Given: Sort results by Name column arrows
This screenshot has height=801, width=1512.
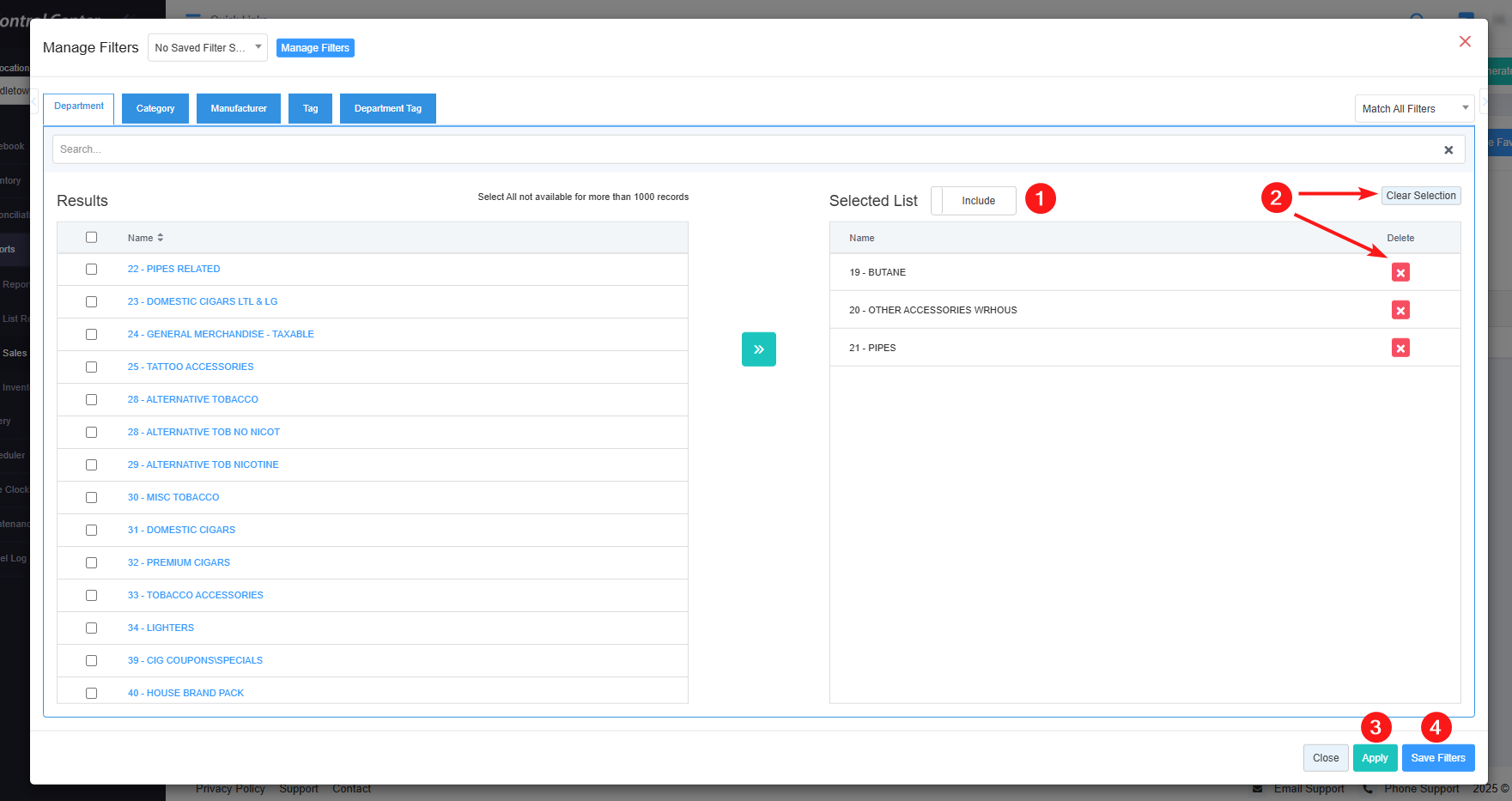Looking at the screenshot, I should 160,238.
